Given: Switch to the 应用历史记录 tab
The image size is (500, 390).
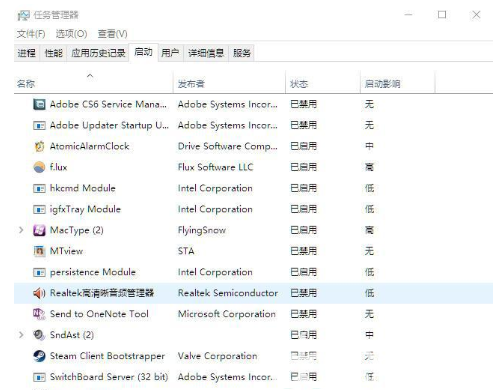Looking at the screenshot, I should 98,53.
